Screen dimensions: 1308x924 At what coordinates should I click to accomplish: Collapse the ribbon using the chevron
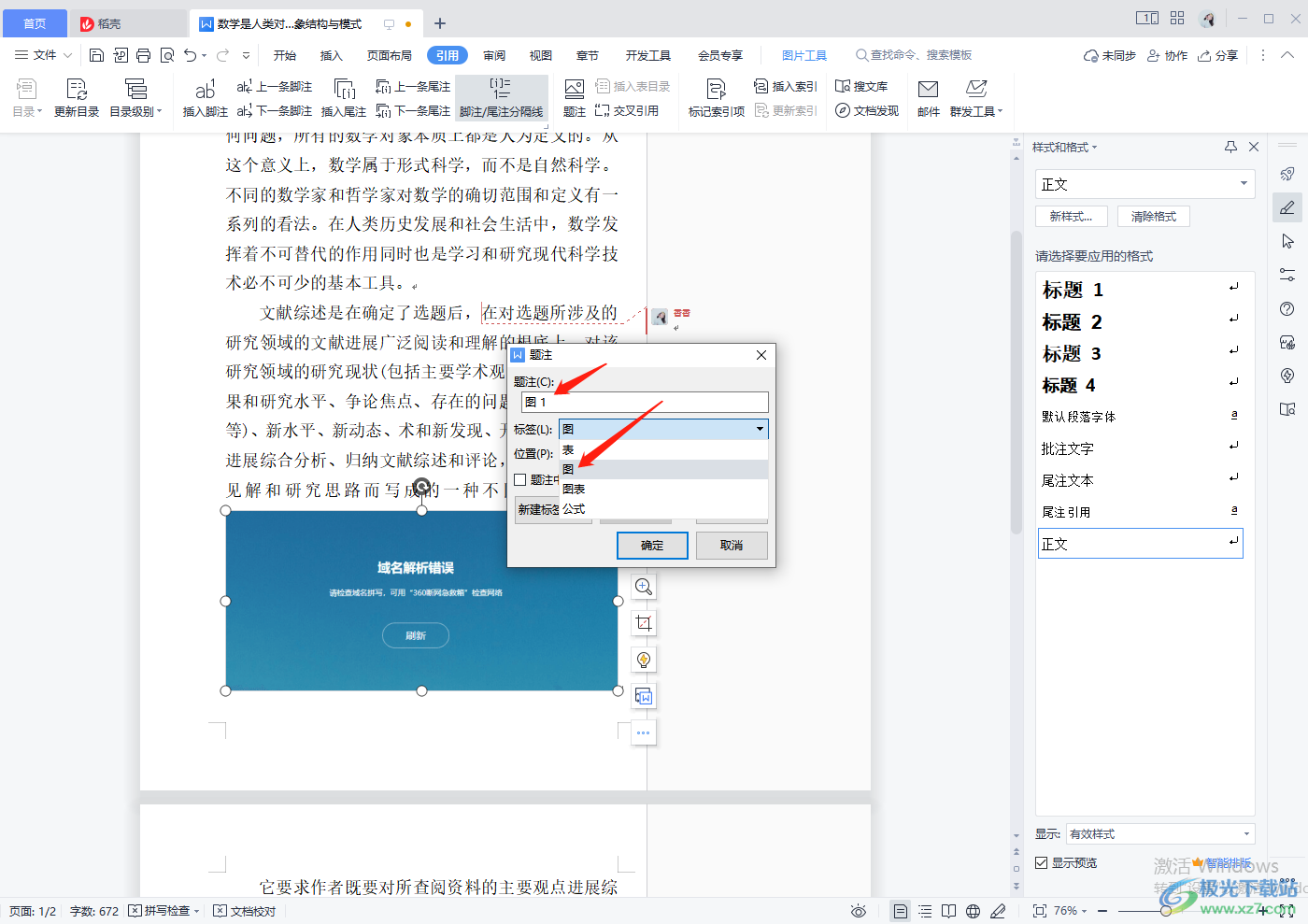tap(1287, 55)
